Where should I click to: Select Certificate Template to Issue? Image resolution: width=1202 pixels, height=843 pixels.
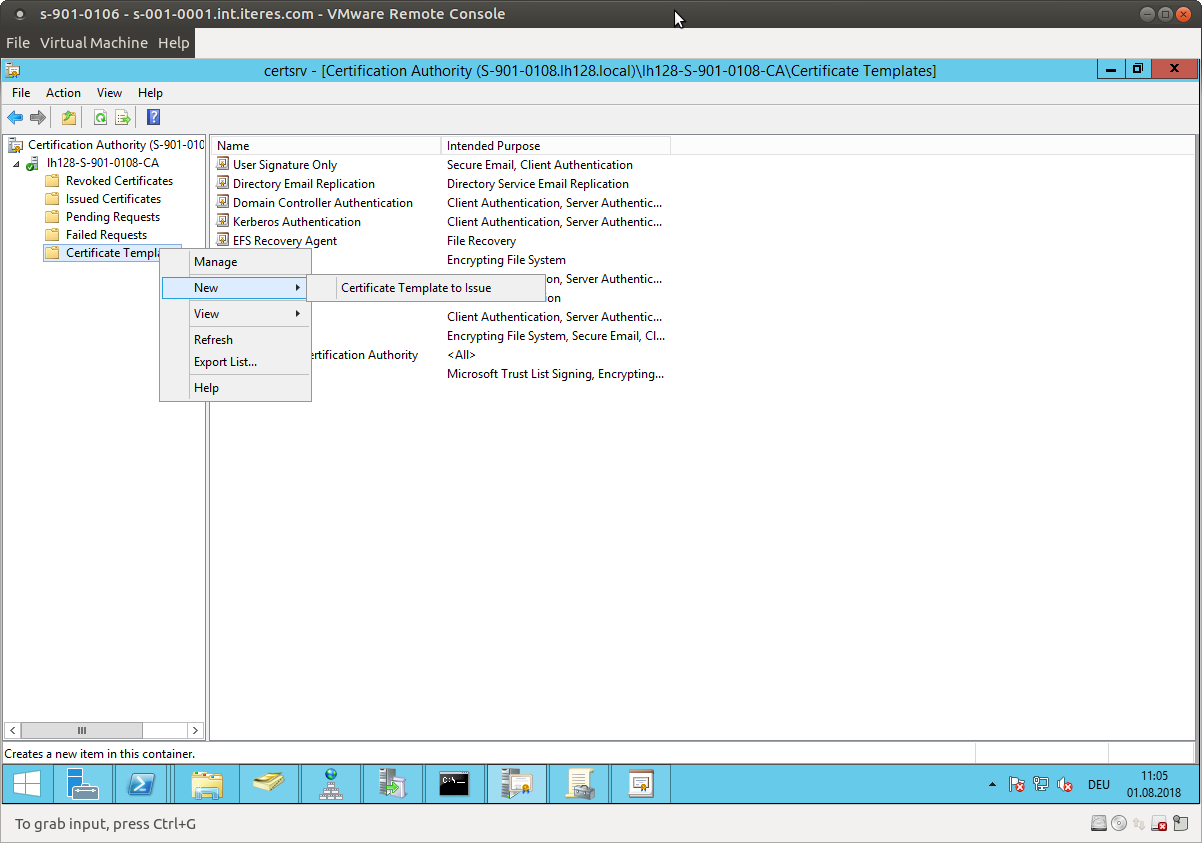pos(416,288)
